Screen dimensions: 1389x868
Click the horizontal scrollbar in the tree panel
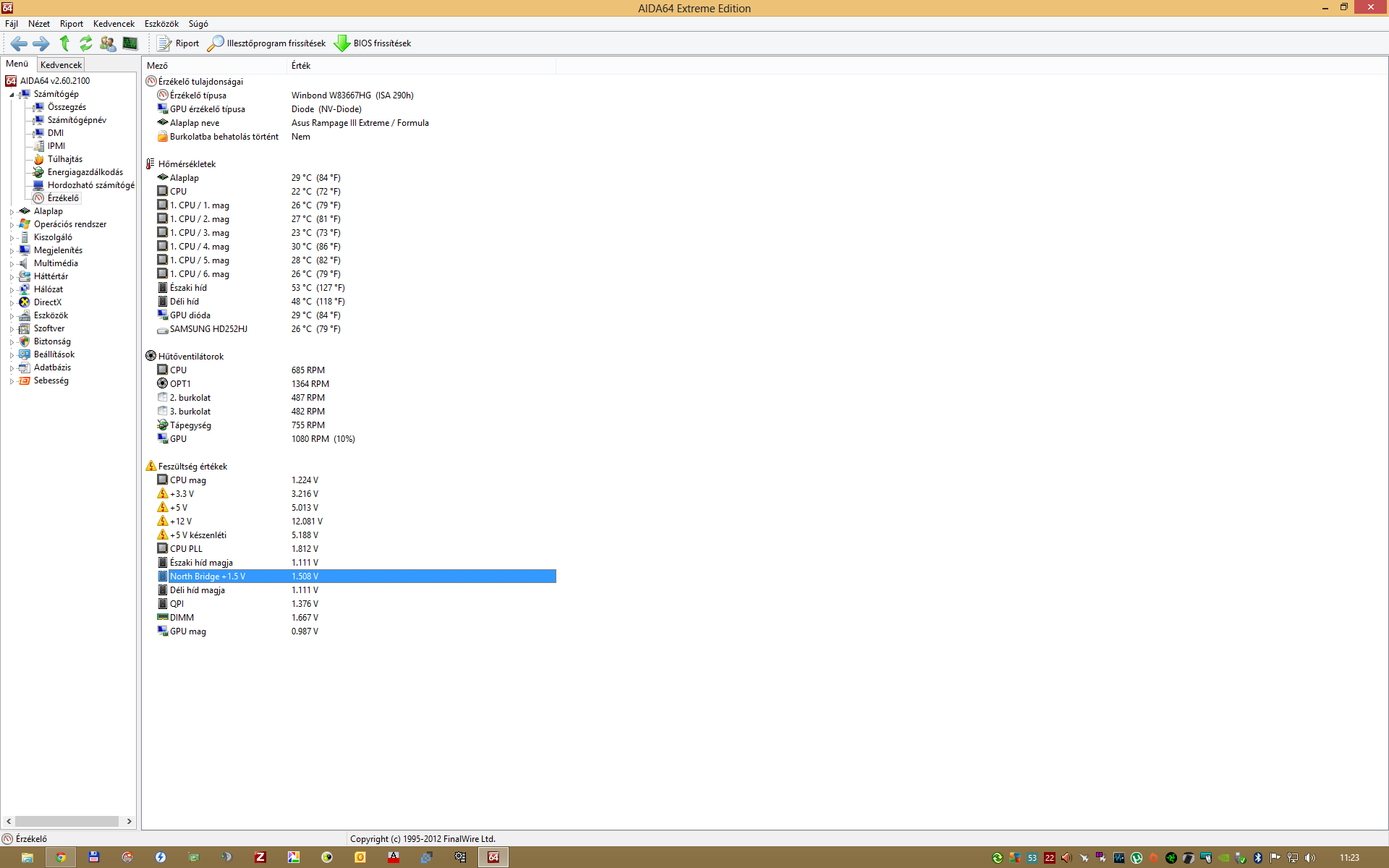67,822
